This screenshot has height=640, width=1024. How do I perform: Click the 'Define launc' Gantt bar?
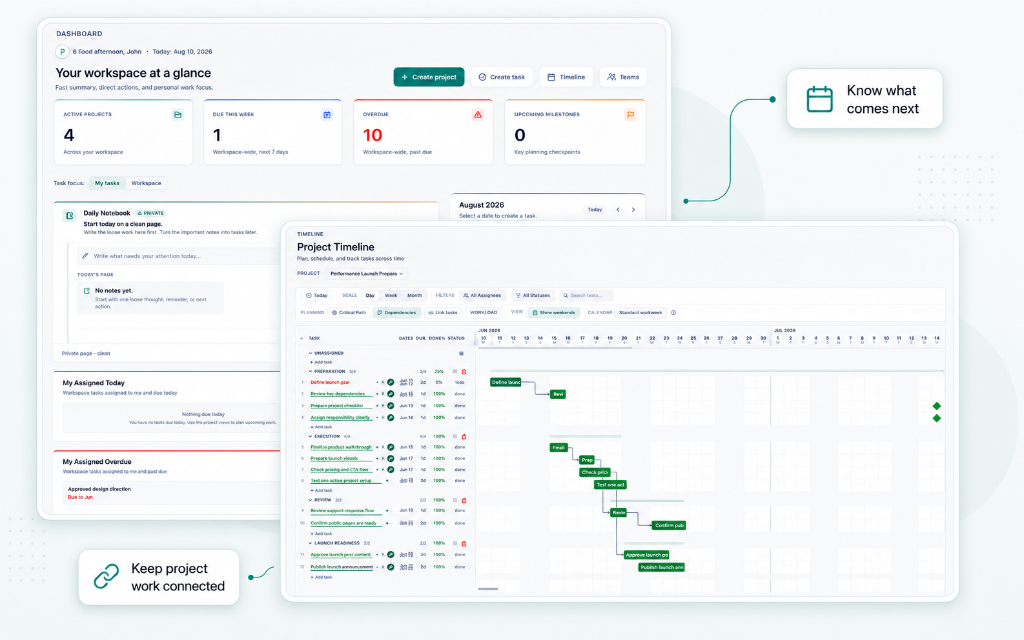pos(505,382)
